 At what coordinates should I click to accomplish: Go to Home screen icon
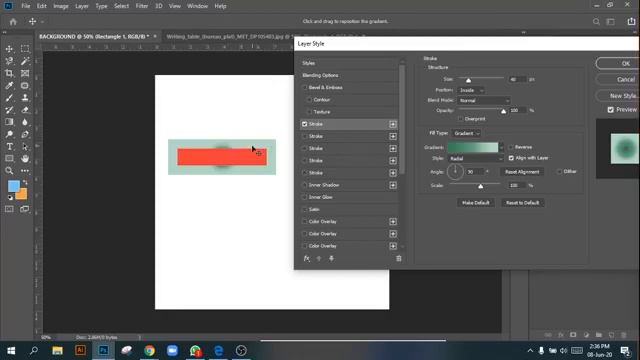point(13,22)
